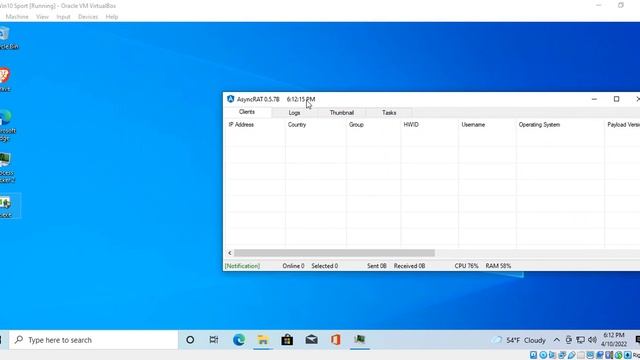This screenshot has height=360, width=640.
Task: Click the [Notification] status bar label
Action: pyautogui.click(x=242, y=266)
